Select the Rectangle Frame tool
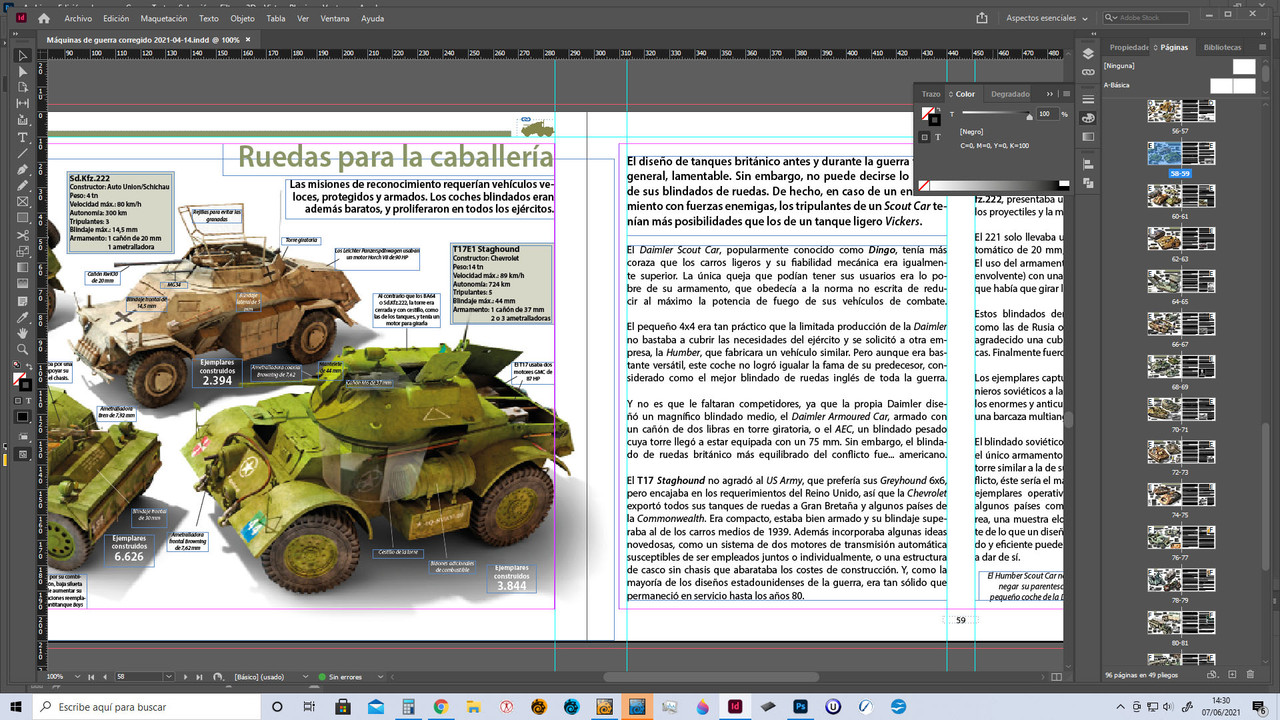The image size is (1280, 720). click(23, 201)
